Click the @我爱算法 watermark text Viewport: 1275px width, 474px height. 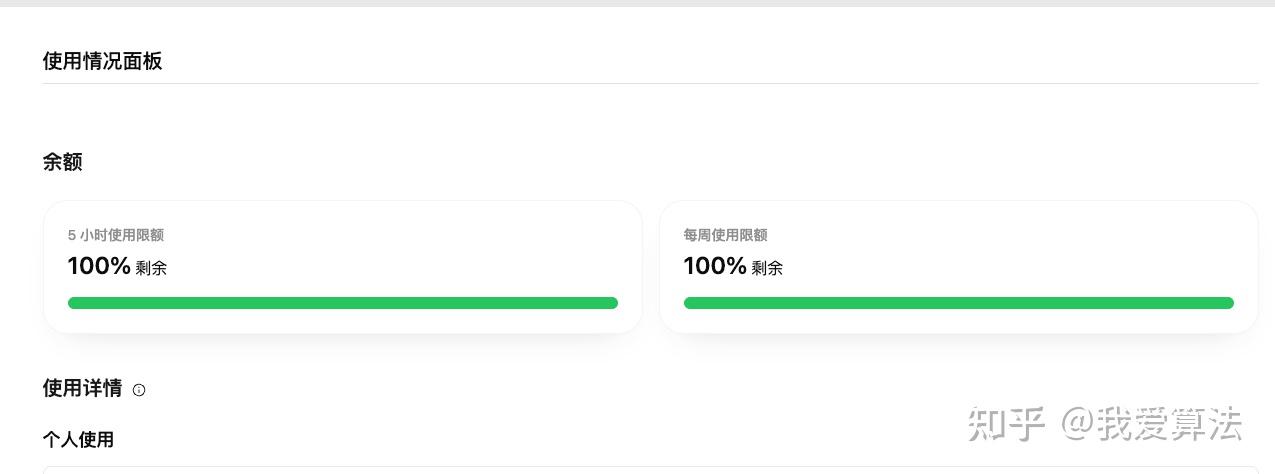point(1150,424)
